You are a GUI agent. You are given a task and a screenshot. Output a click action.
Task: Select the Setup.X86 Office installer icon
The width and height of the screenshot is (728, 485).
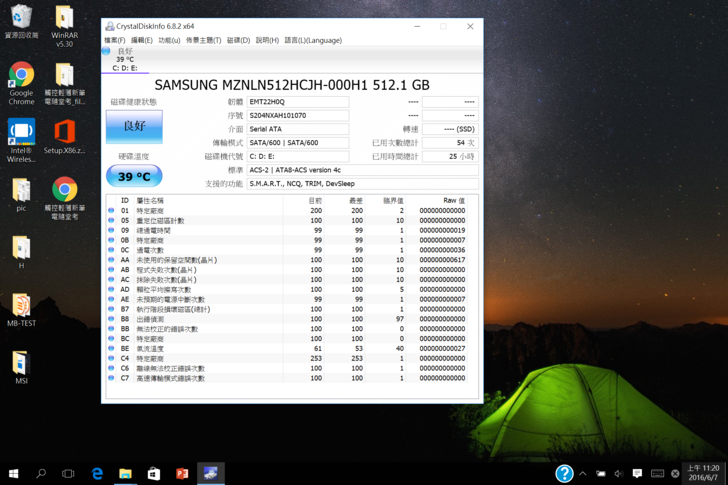pos(64,136)
